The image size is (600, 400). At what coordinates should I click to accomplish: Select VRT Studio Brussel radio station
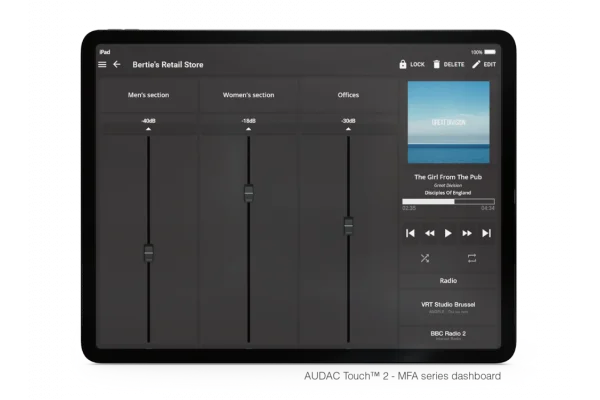pyautogui.click(x=448, y=307)
